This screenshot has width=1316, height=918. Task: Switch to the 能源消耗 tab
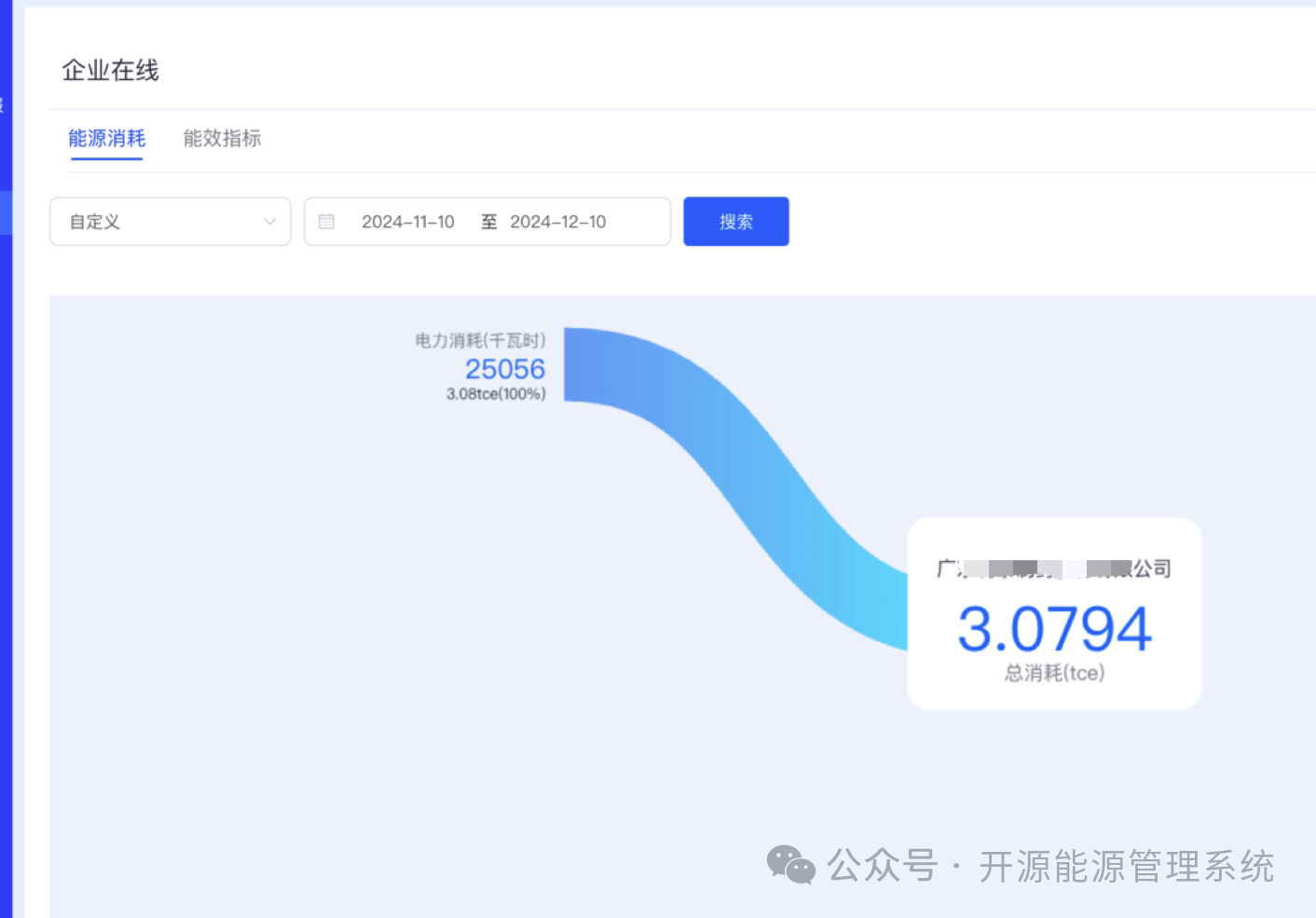106,139
